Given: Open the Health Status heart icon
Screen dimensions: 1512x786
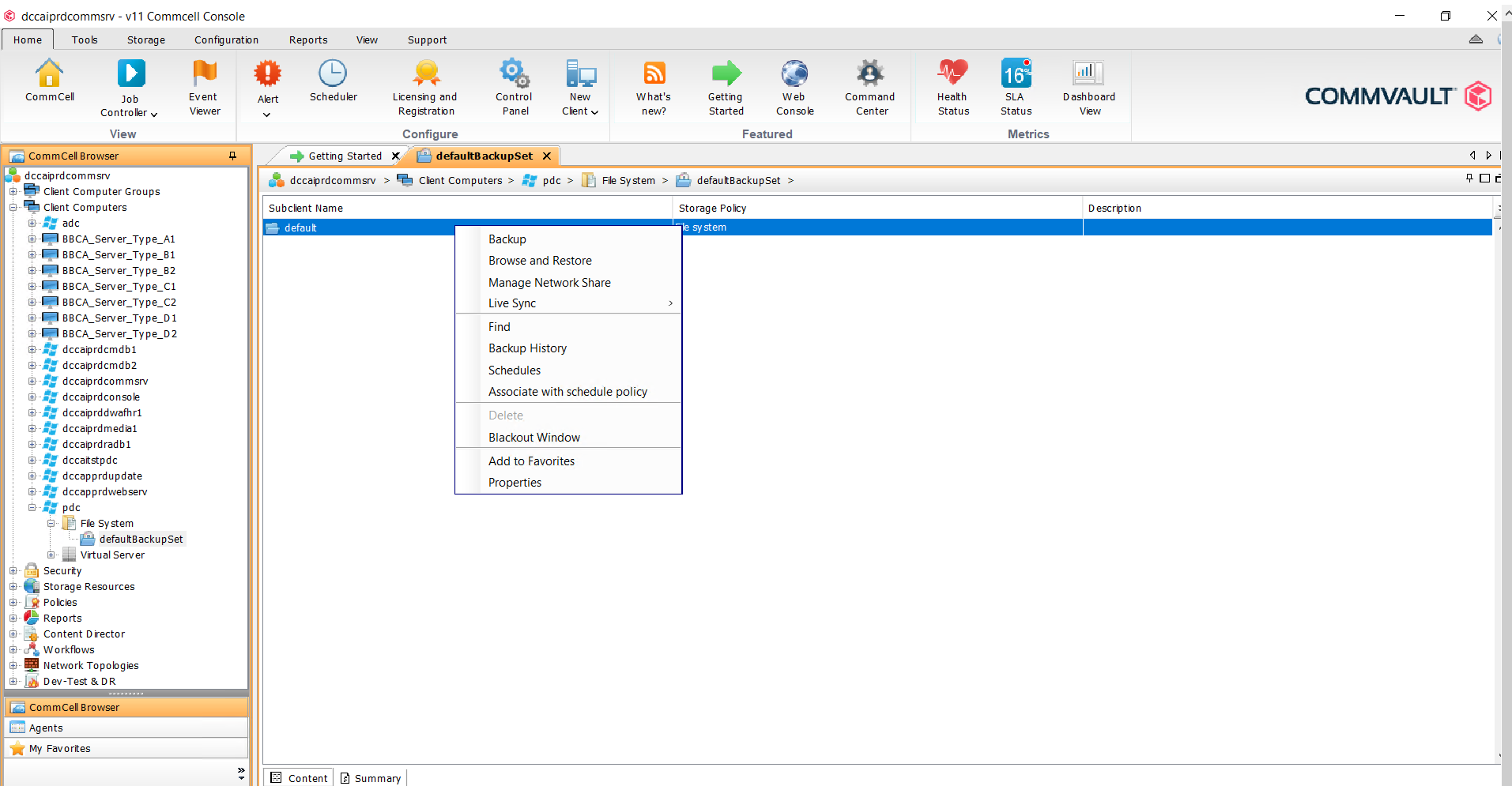Looking at the screenshot, I should (x=952, y=73).
